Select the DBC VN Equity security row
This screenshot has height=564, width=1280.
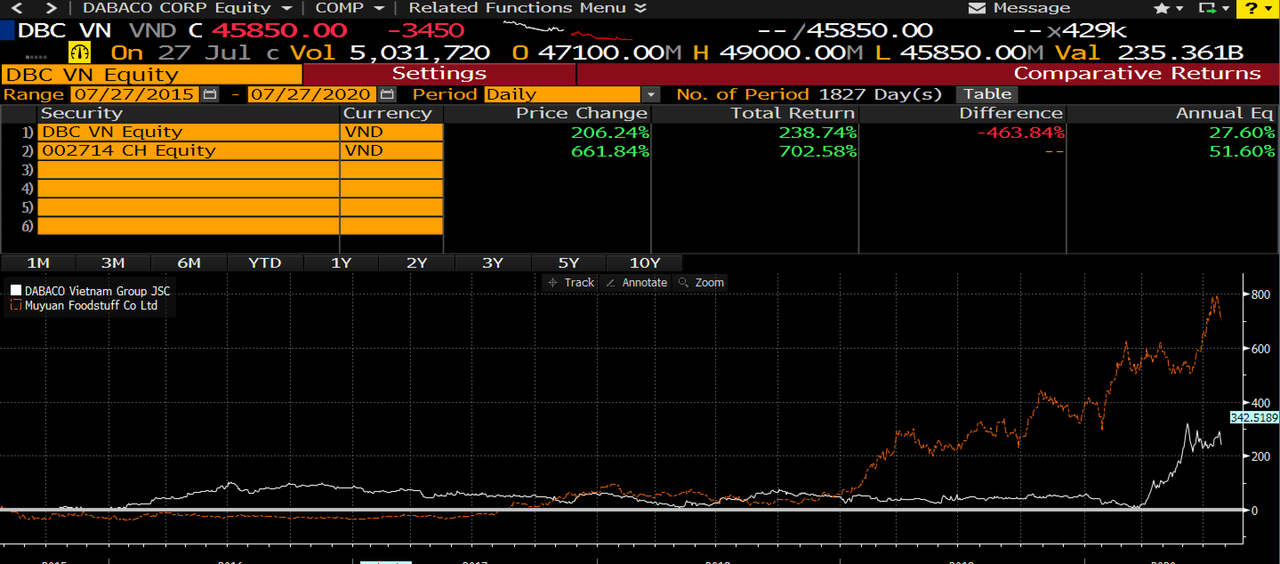pos(188,132)
